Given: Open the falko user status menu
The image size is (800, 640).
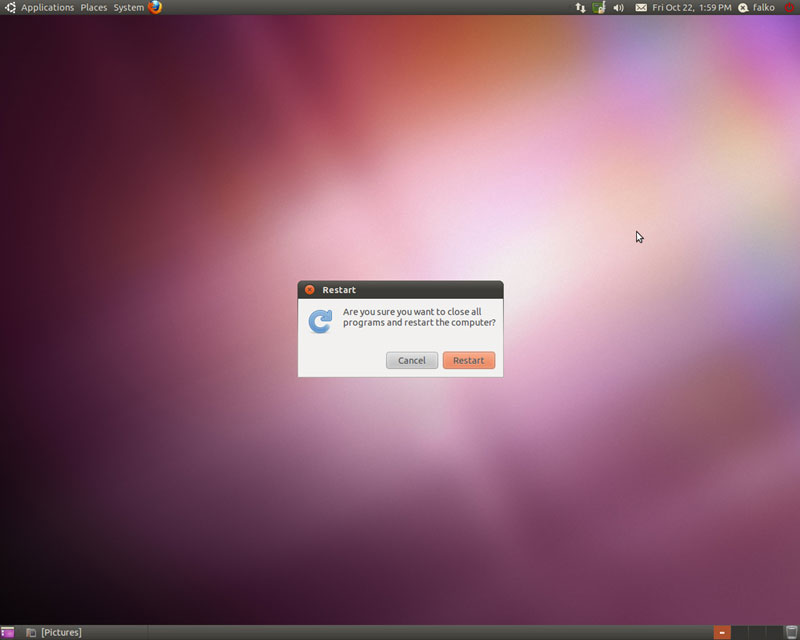Looking at the screenshot, I should 763,8.
